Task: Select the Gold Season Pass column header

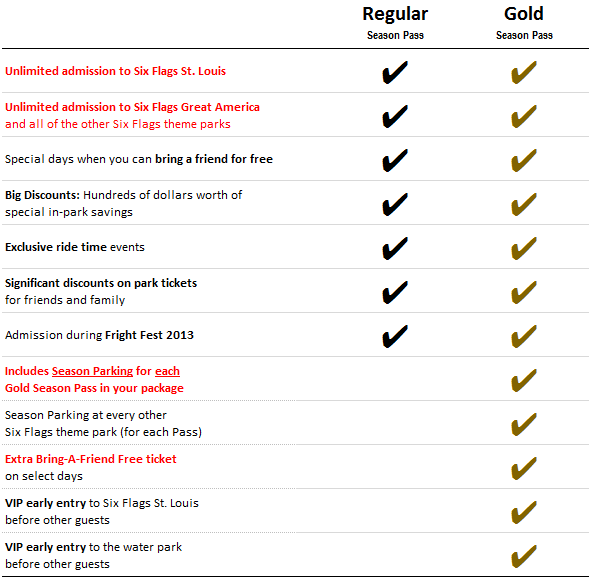Action: click(524, 23)
